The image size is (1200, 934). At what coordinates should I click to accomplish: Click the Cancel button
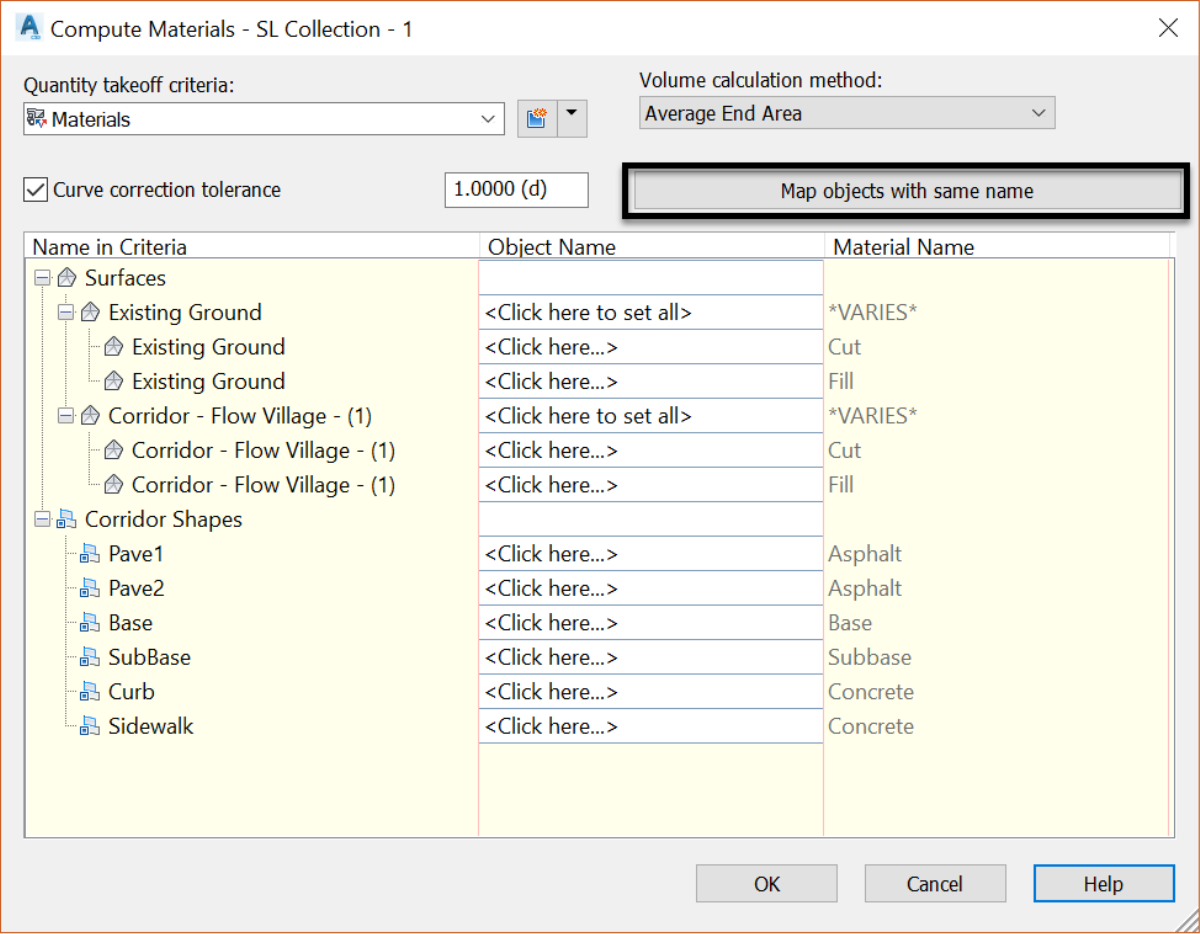point(935,884)
